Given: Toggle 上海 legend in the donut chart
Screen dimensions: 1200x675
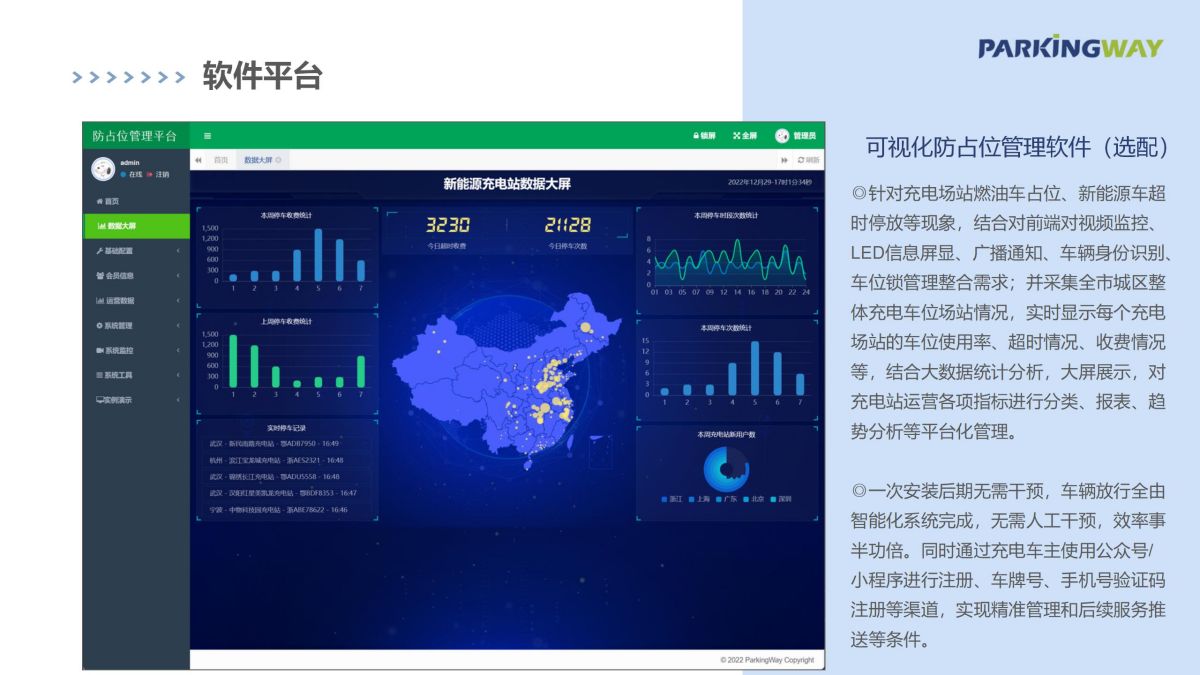Looking at the screenshot, I should pyautogui.click(x=700, y=498).
